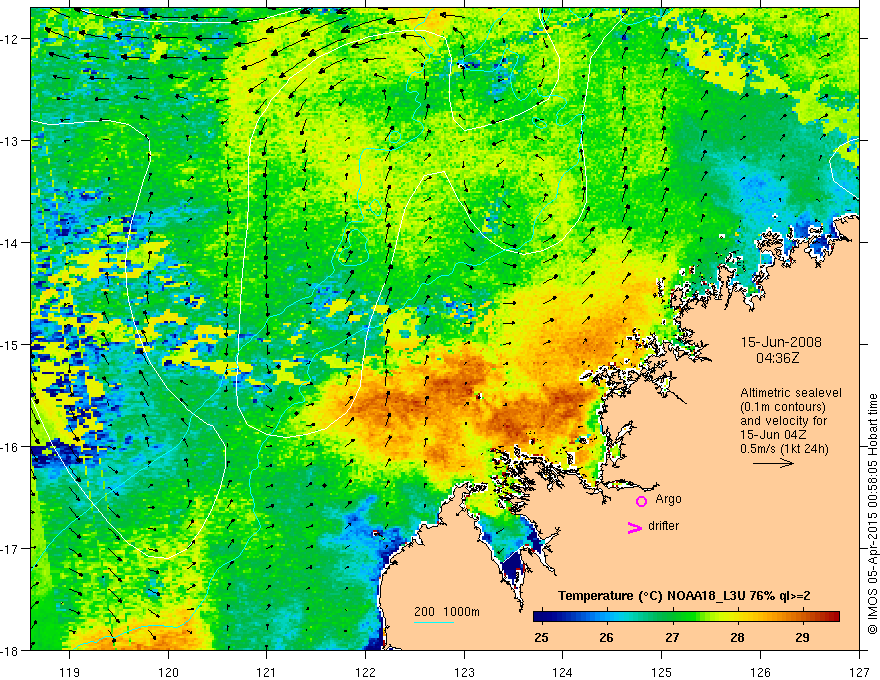Click the colorbar value '29'
The height and width of the screenshot is (680, 880).
(x=803, y=637)
